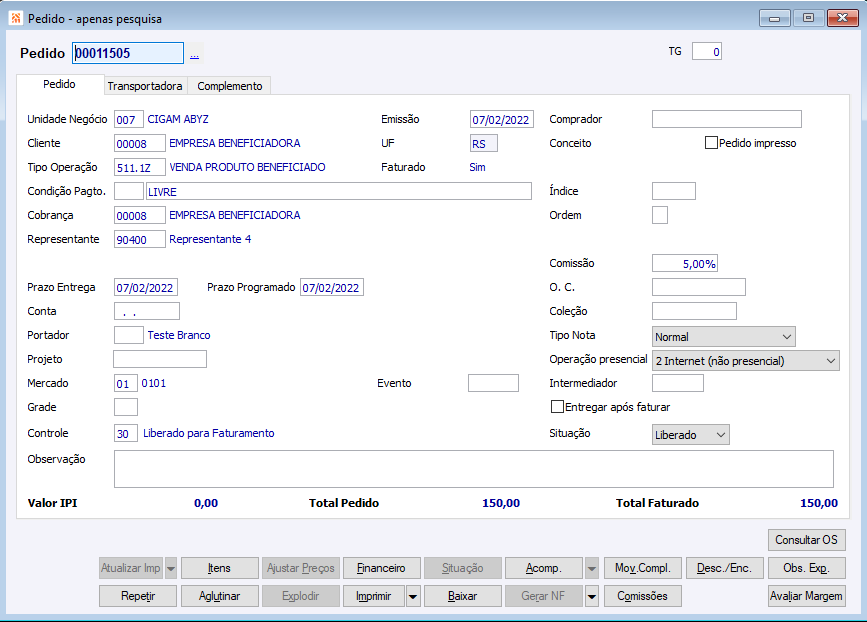Toggle the Pedido impresso checkbox
867x622 pixels.
tap(712, 143)
